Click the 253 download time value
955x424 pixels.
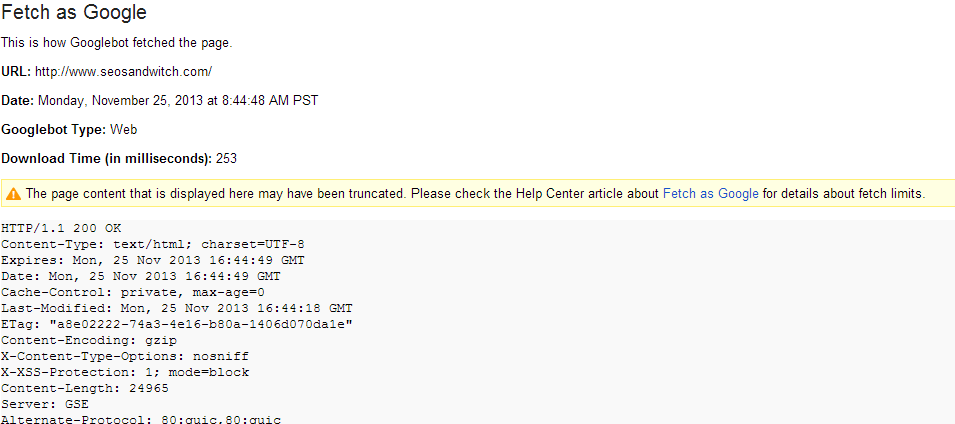[226, 158]
